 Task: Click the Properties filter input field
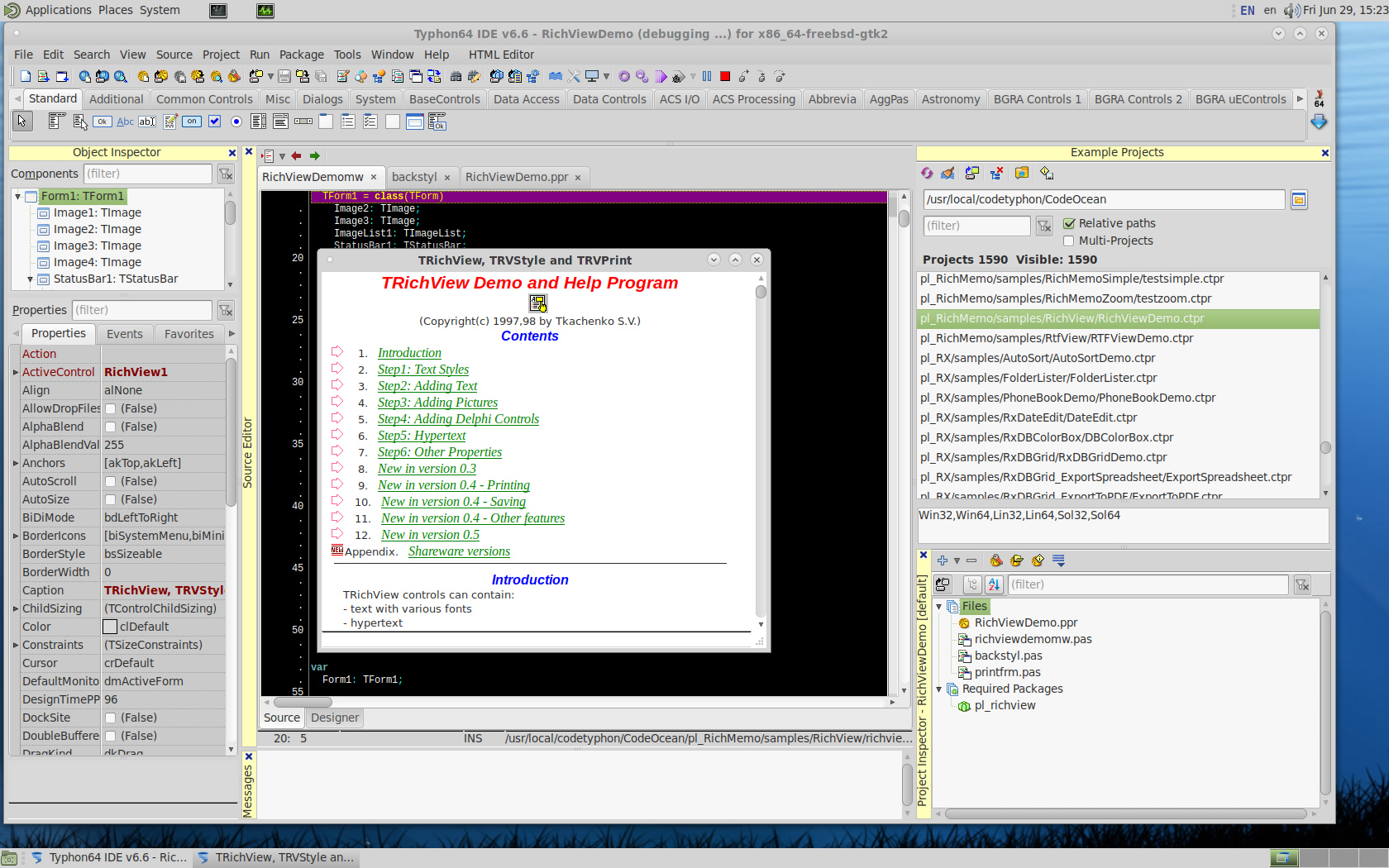[x=141, y=310]
